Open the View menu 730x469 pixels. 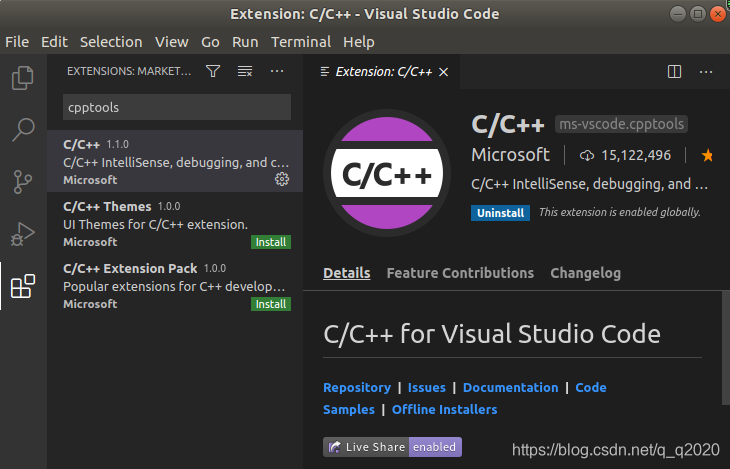[171, 42]
